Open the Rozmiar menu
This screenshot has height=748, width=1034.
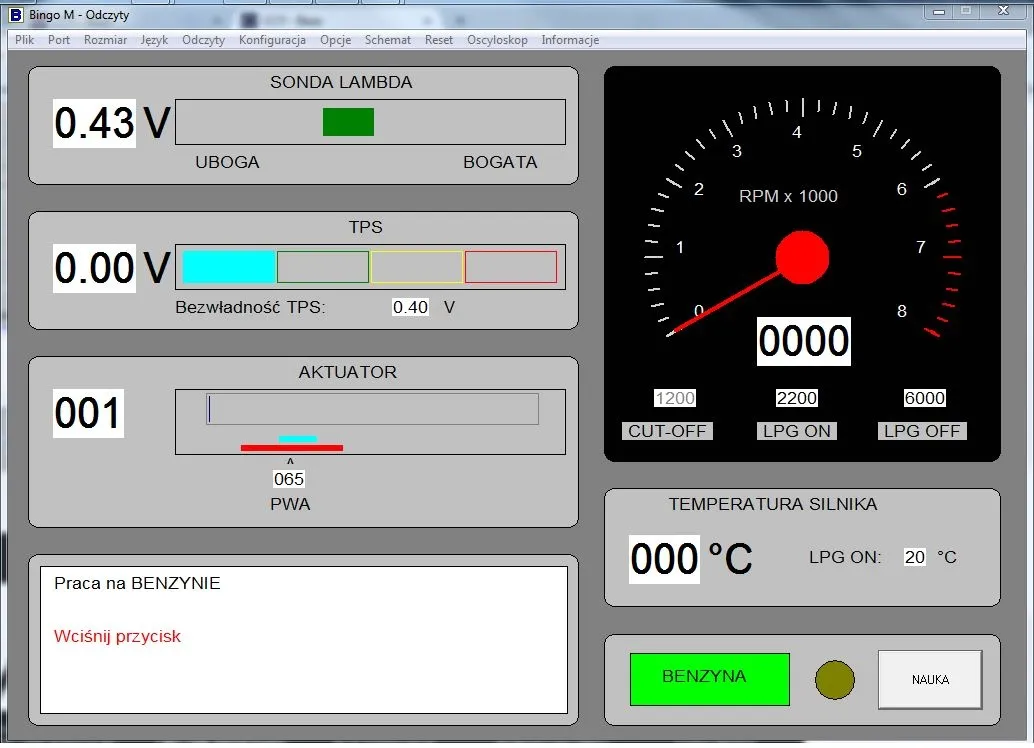click(104, 40)
